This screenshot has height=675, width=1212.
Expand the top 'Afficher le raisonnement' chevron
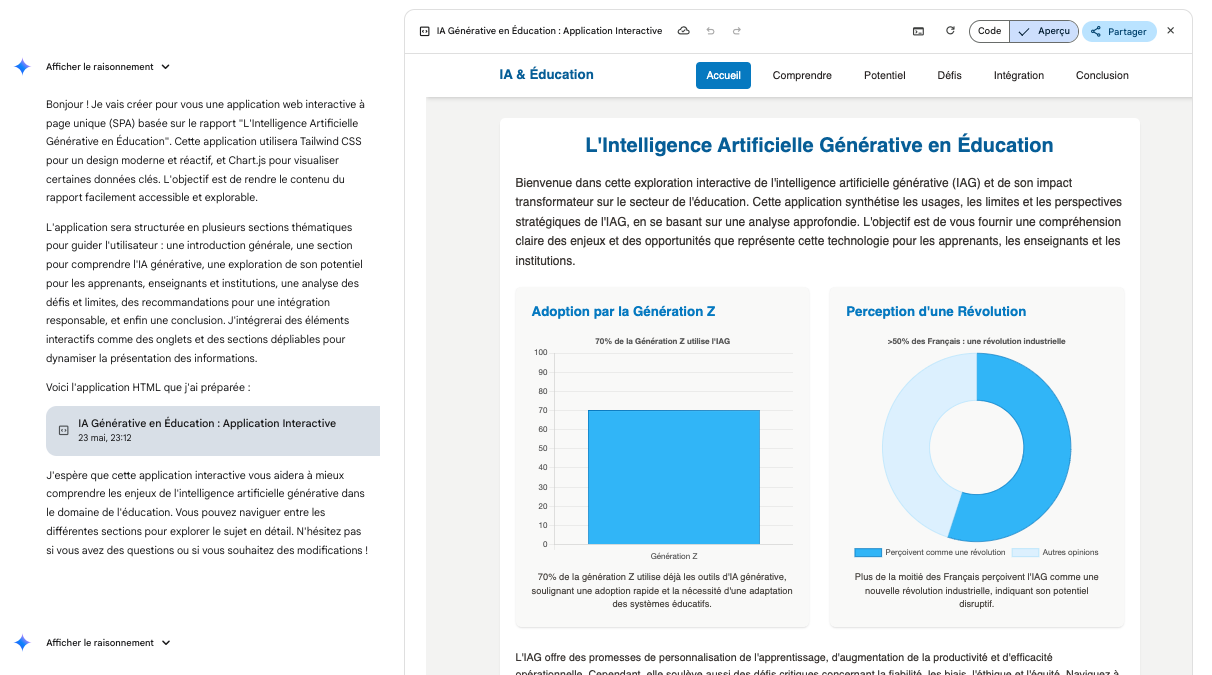(x=166, y=67)
